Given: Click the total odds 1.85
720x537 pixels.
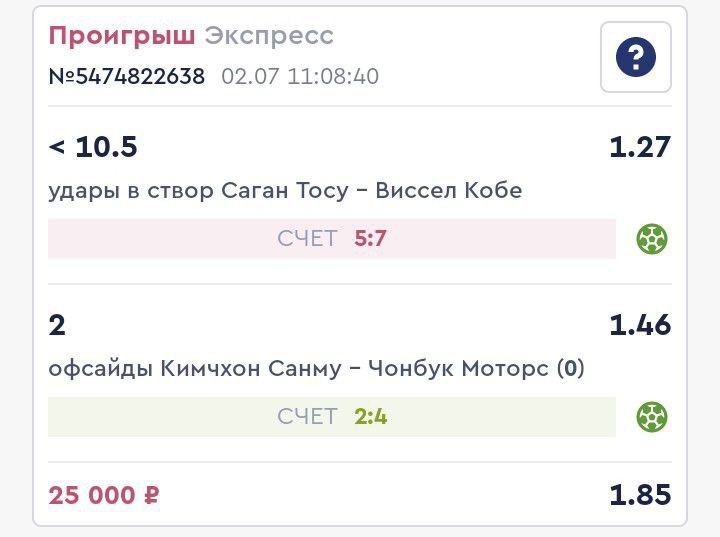Looking at the screenshot, I should pyautogui.click(x=640, y=495).
